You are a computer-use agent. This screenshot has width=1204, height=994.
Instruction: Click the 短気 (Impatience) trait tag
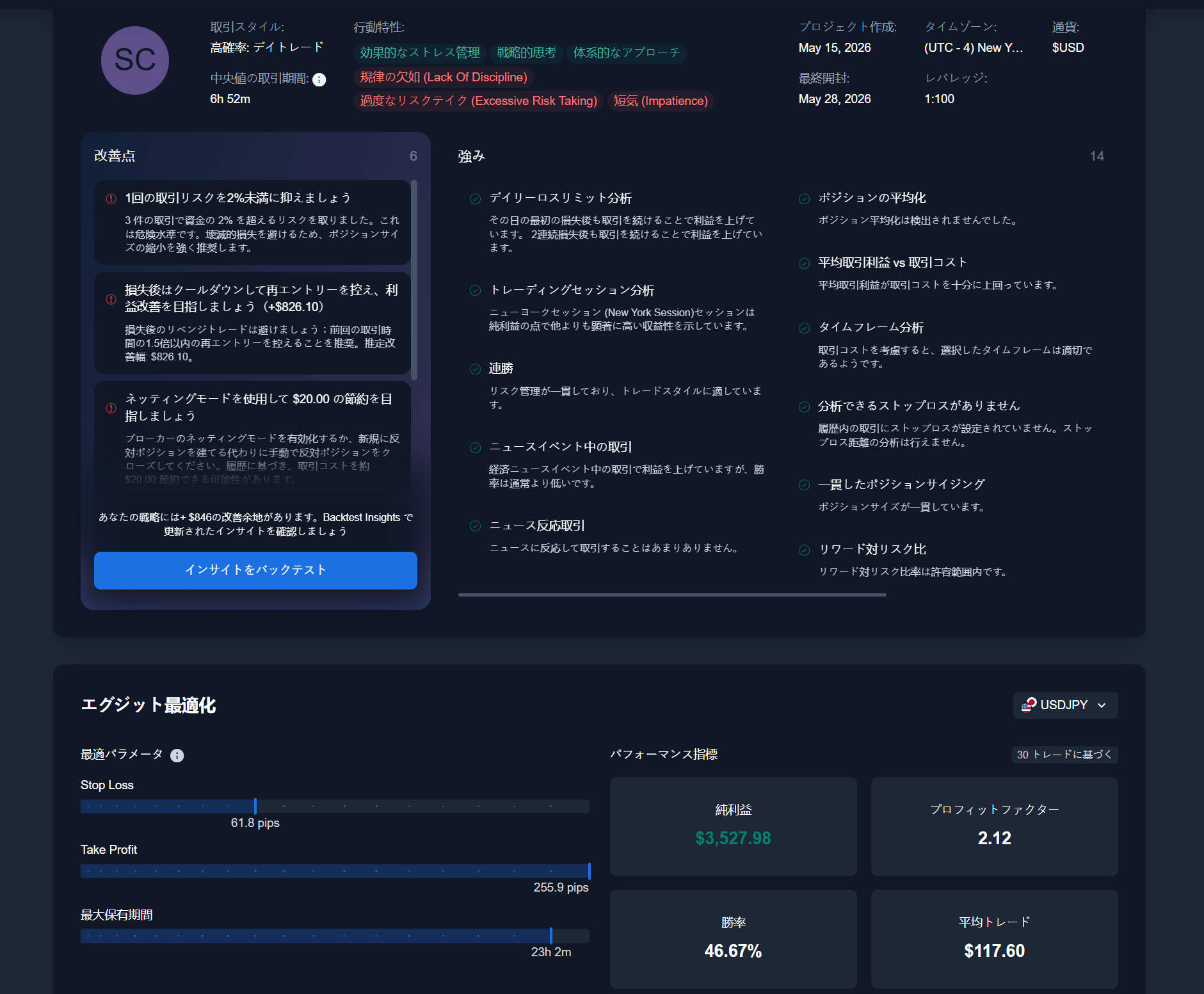661,101
